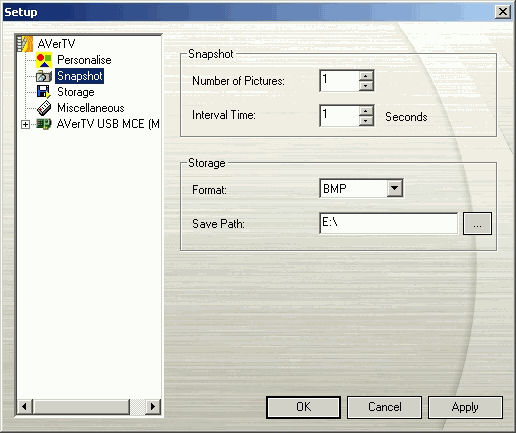Click the Seconds unit label
Screen dimensions: 516x433
point(406,117)
